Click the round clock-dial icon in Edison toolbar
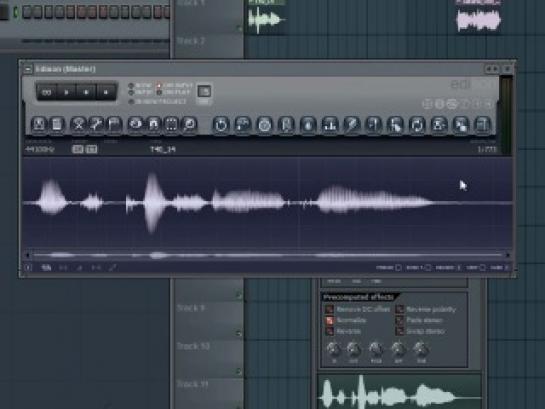Viewport: 545px width, 409px height. [264, 125]
